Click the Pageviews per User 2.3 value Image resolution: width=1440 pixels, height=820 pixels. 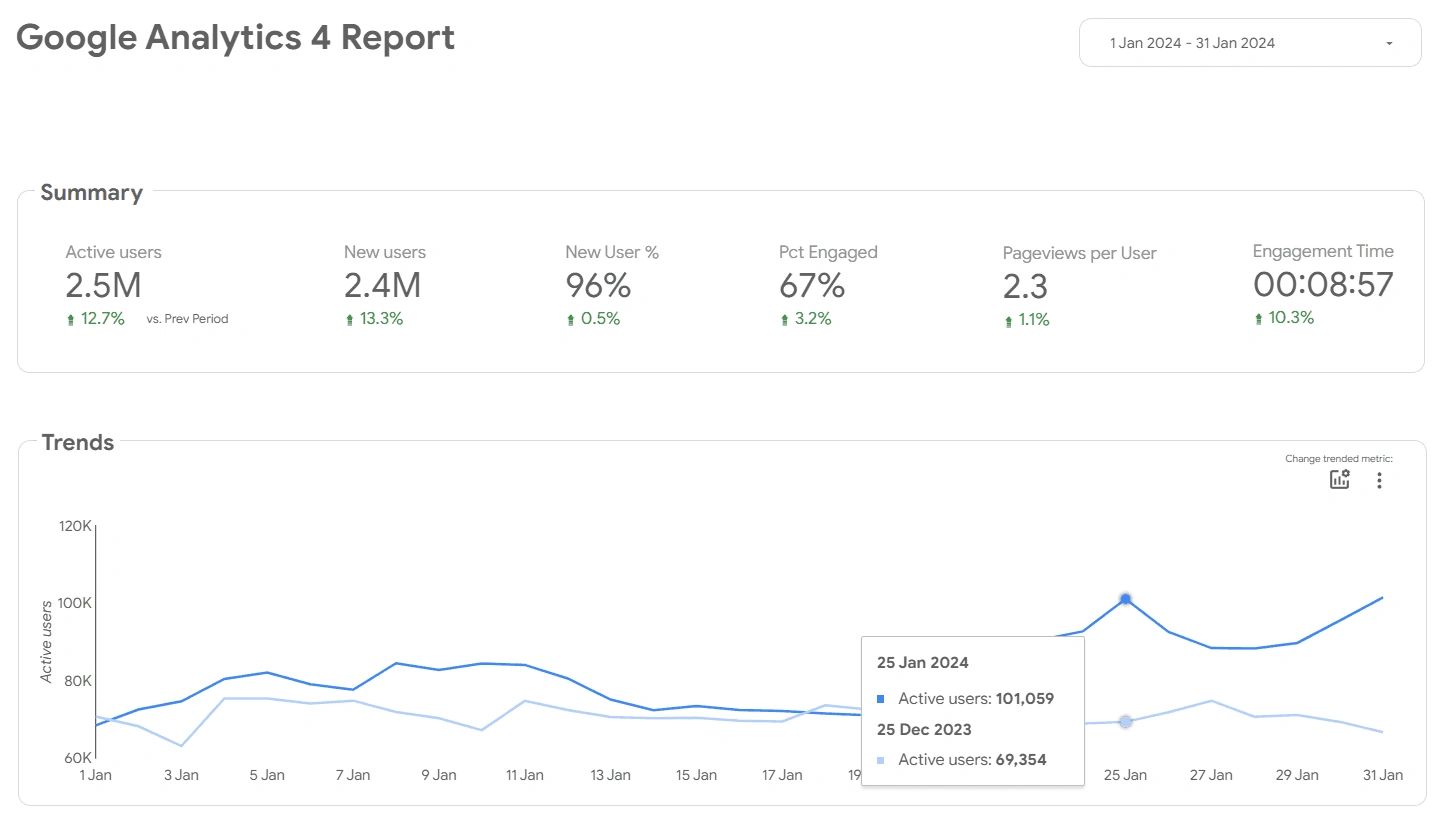(x=1025, y=287)
